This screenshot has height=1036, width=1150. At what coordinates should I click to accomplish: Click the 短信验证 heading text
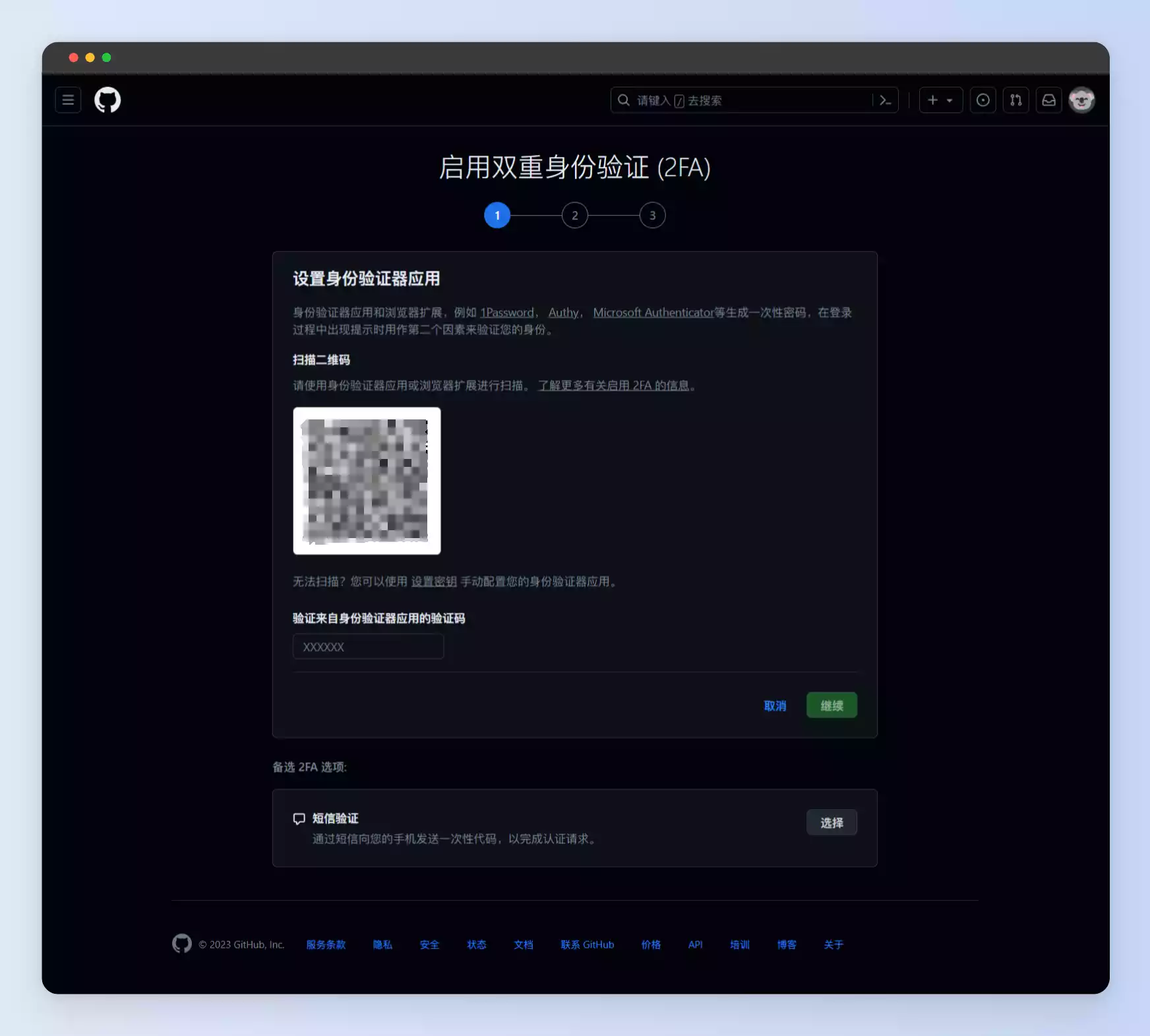pyautogui.click(x=336, y=818)
